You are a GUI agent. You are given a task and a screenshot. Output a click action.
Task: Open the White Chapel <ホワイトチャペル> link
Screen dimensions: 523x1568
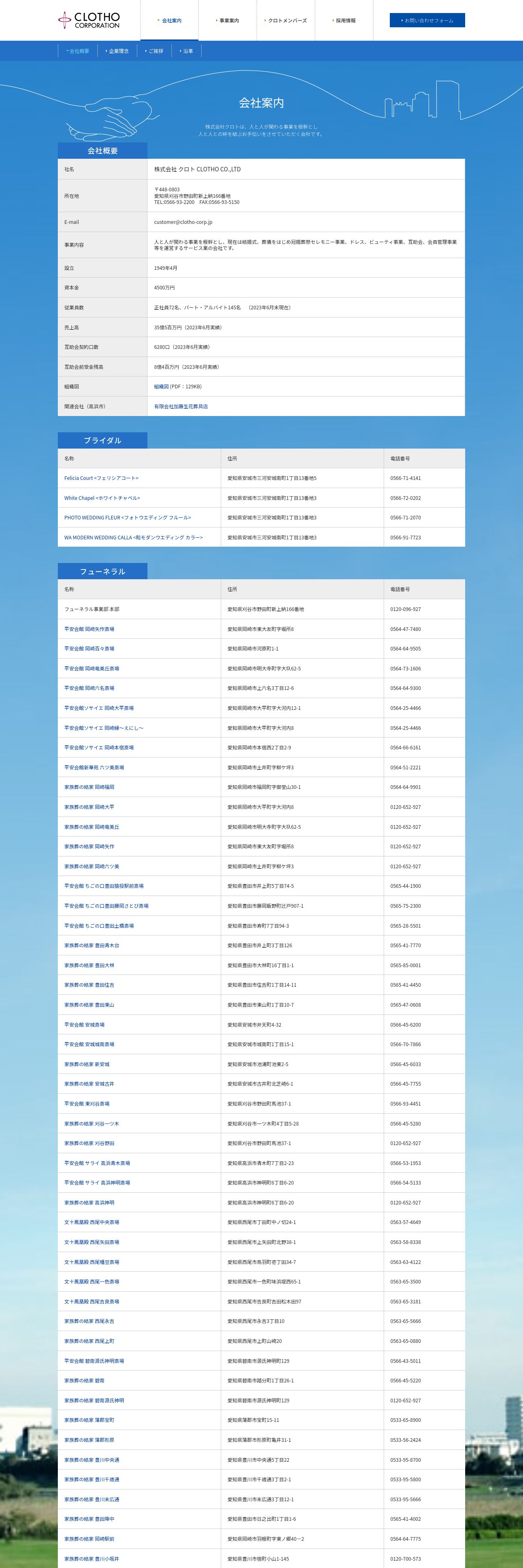pos(102,498)
